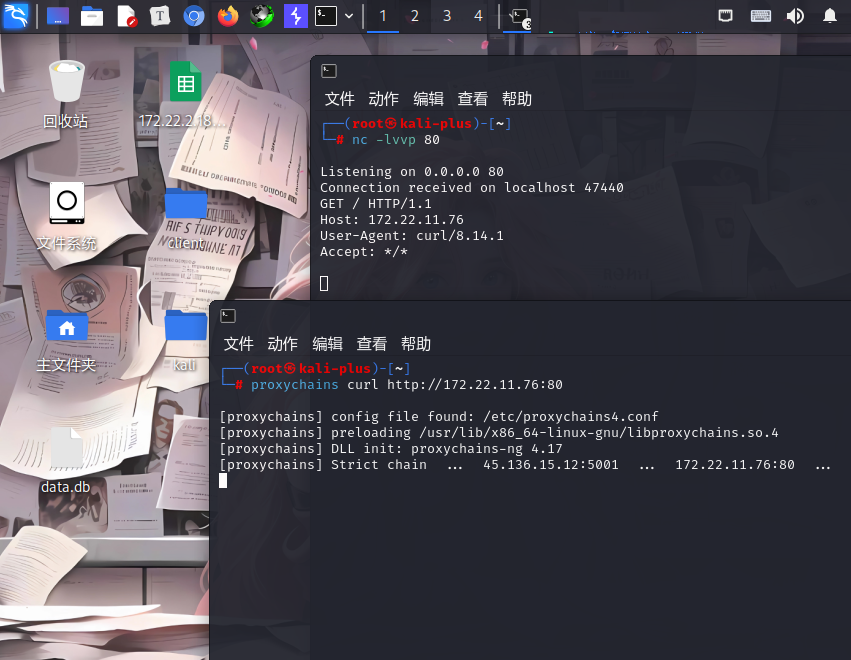Expand the terminal launcher dropdown arrow
The height and width of the screenshot is (660, 851).
(349, 16)
